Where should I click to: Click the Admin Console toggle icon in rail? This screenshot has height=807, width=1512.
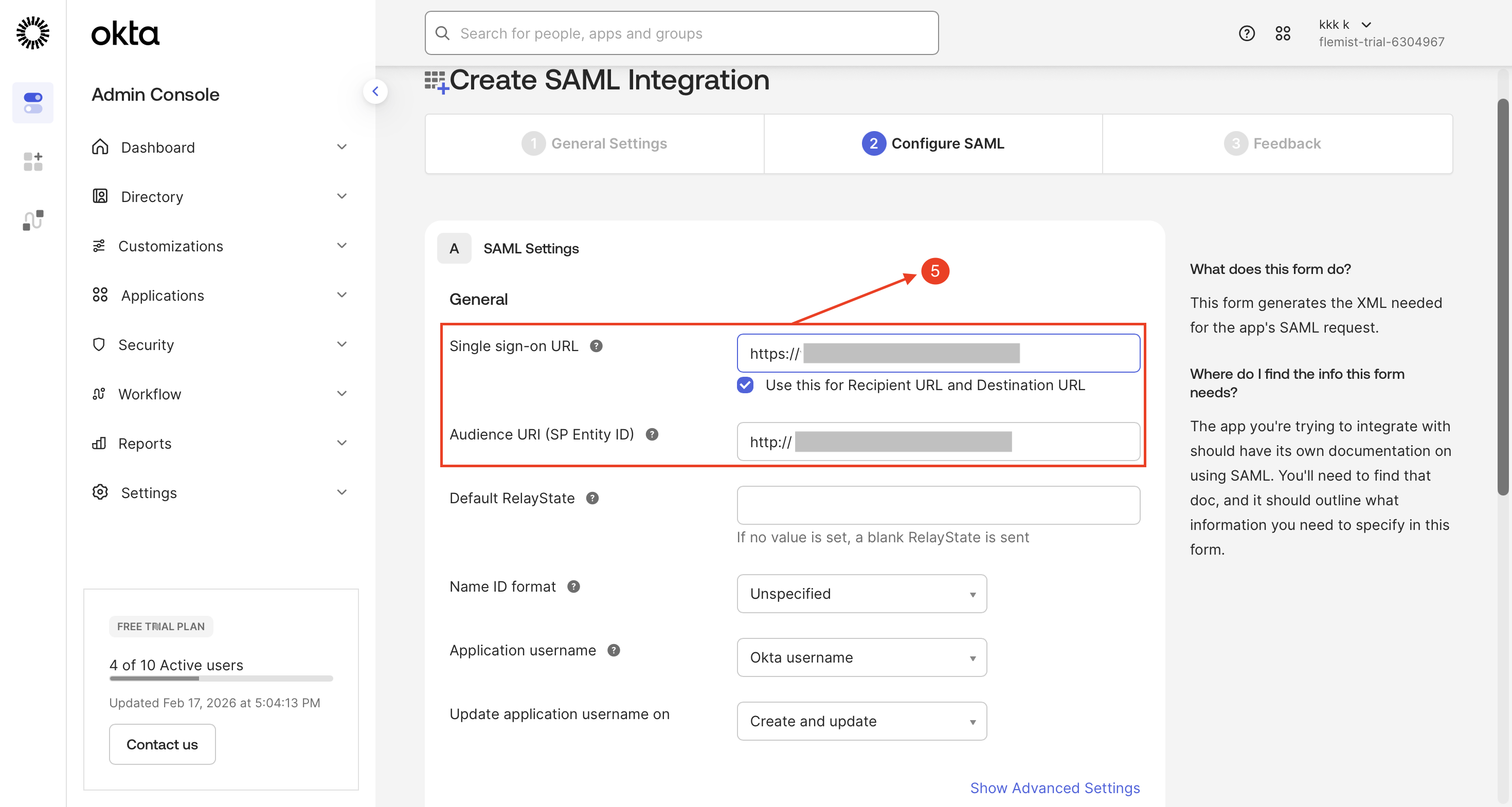[33, 103]
